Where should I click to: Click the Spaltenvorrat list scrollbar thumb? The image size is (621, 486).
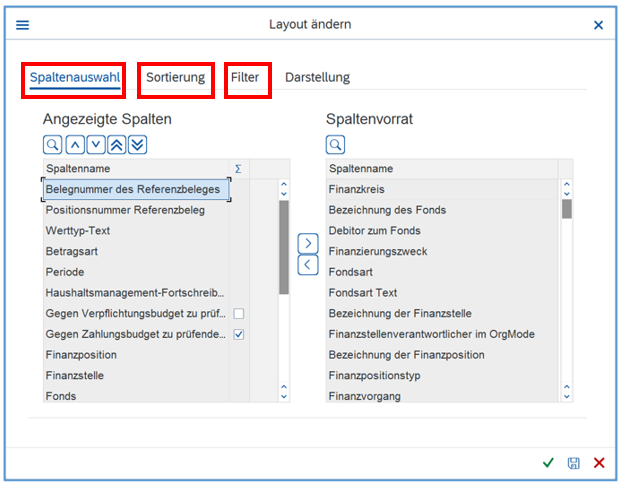(x=566, y=208)
